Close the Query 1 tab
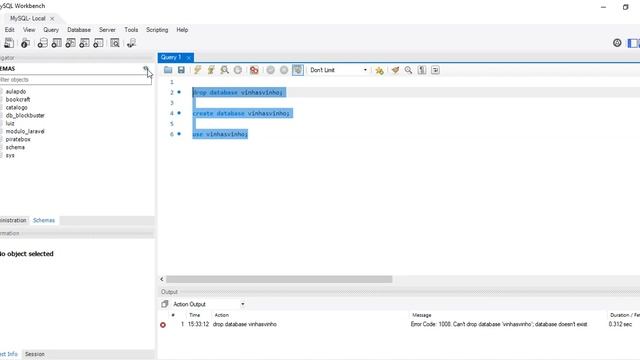The height and width of the screenshot is (360, 640). [x=189, y=58]
